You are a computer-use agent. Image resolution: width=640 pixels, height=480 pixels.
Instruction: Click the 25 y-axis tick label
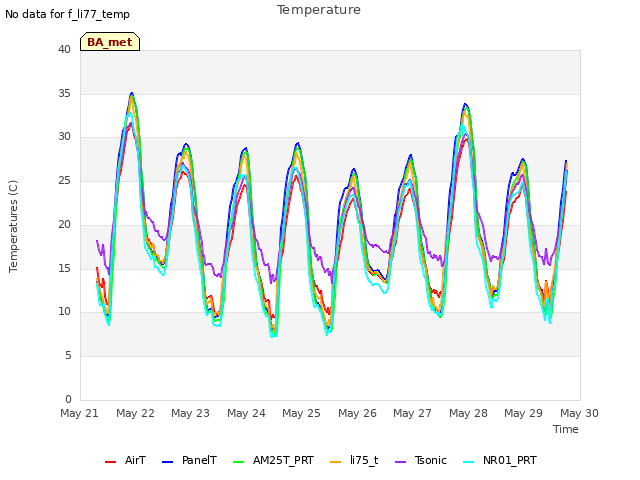point(64,180)
